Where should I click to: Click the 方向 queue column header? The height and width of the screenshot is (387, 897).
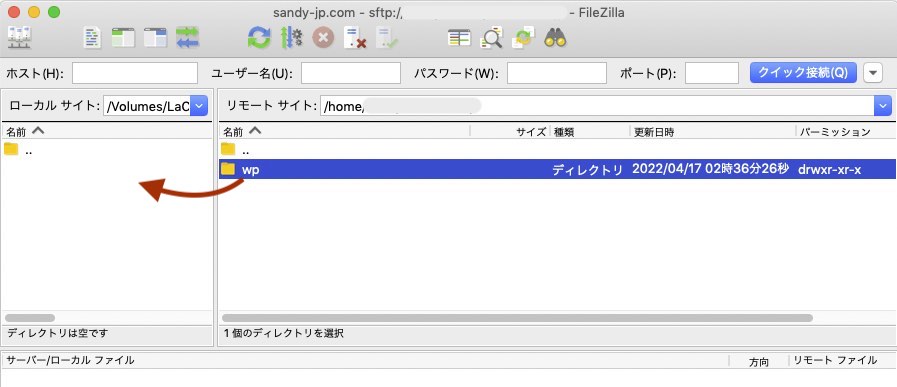coord(759,361)
